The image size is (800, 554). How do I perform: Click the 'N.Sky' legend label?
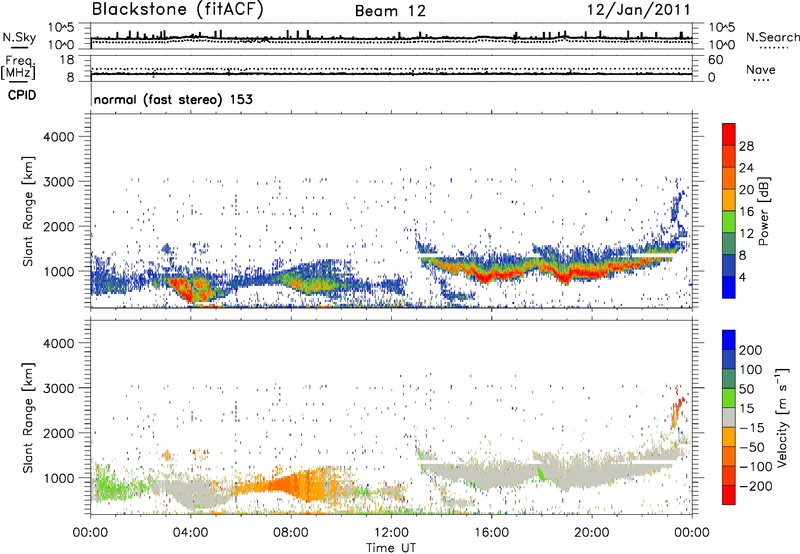tap(19, 37)
